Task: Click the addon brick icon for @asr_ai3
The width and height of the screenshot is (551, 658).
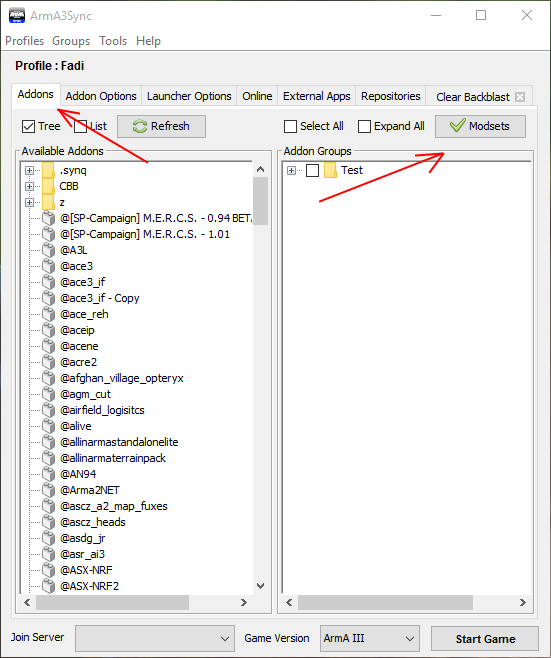Action: [x=49, y=554]
